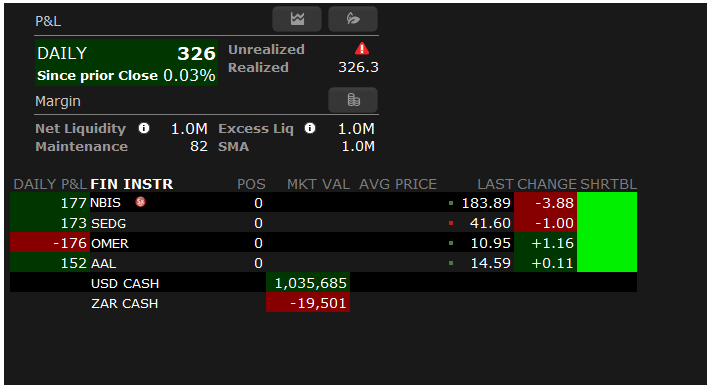The width and height of the screenshot is (707, 387).
Task: Click the SEDG daily P&L value 173
Action: pos(73,223)
